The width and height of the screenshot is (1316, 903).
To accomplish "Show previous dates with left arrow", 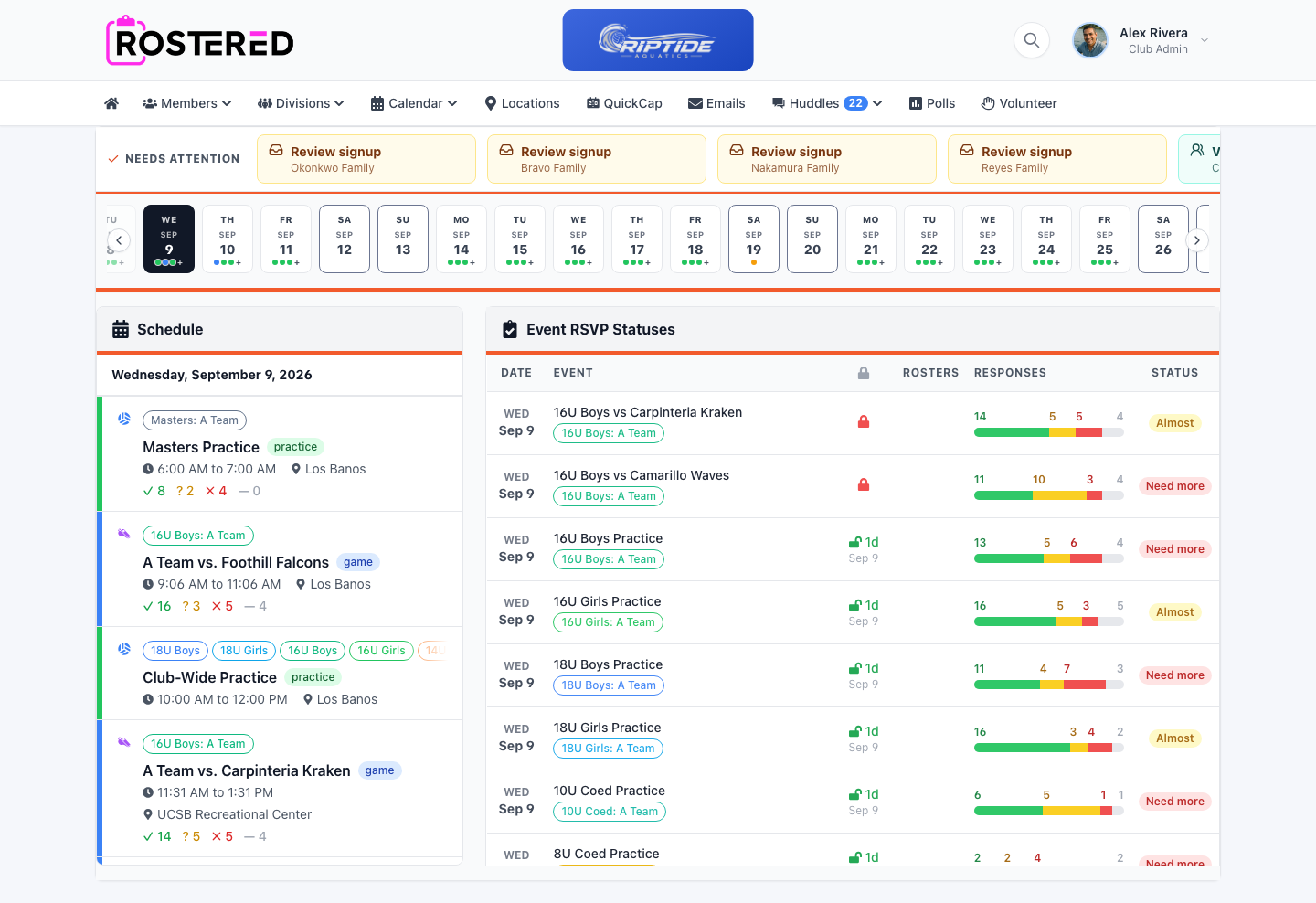I will [x=119, y=240].
